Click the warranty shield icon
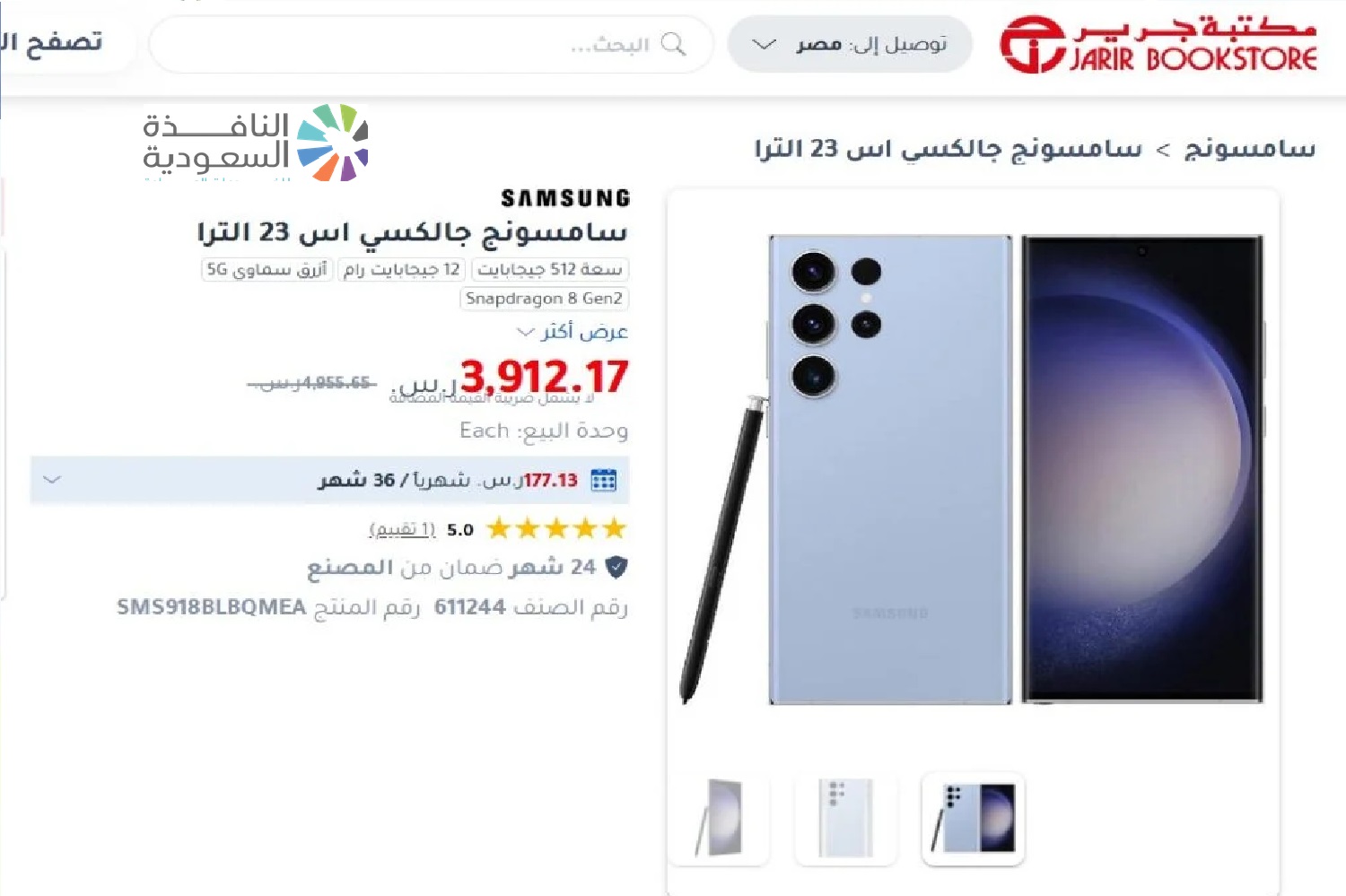The width and height of the screenshot is (1346, 896). pos(616,567)
